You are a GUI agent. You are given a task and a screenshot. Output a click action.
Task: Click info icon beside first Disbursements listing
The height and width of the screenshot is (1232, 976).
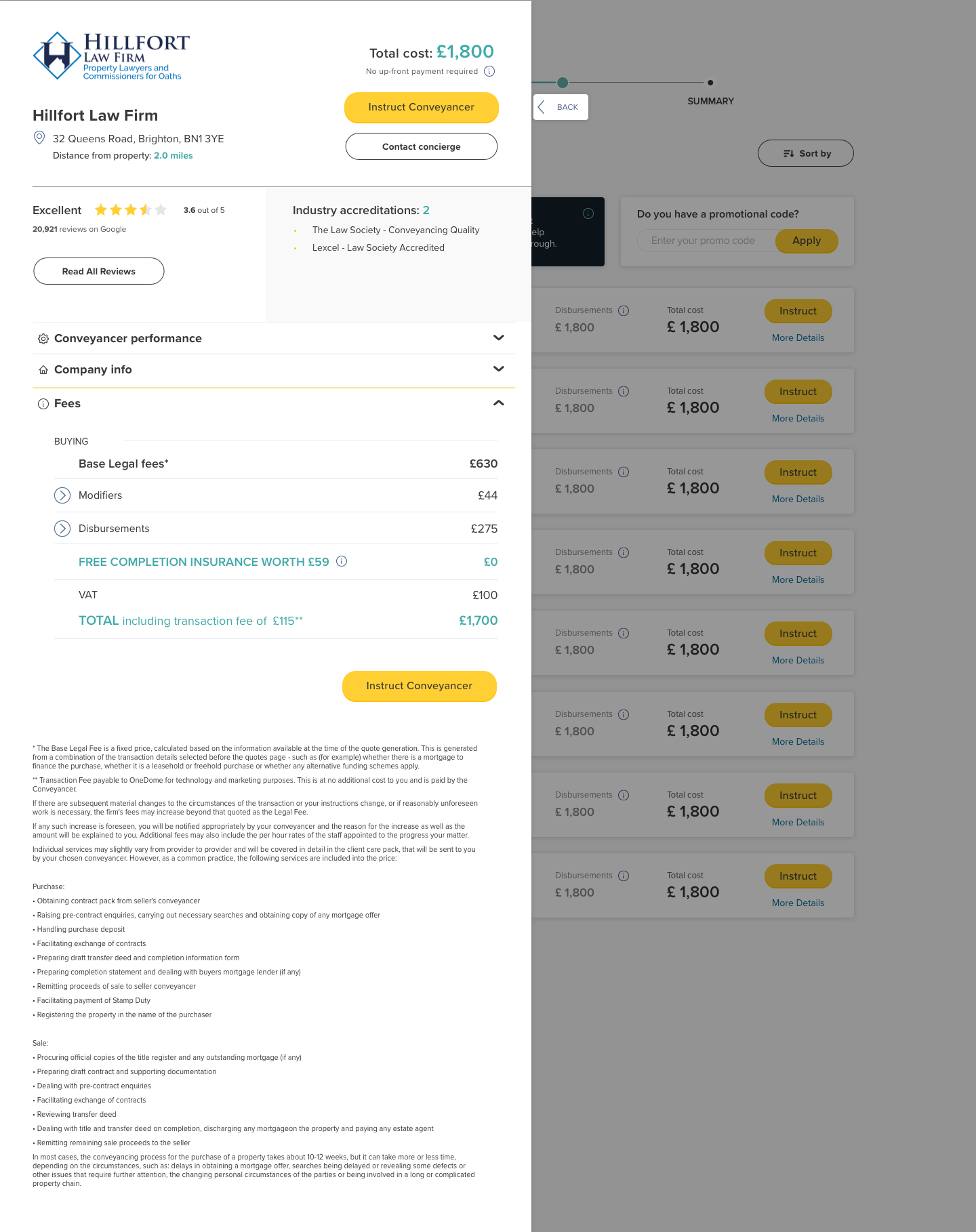coord(624,310)
